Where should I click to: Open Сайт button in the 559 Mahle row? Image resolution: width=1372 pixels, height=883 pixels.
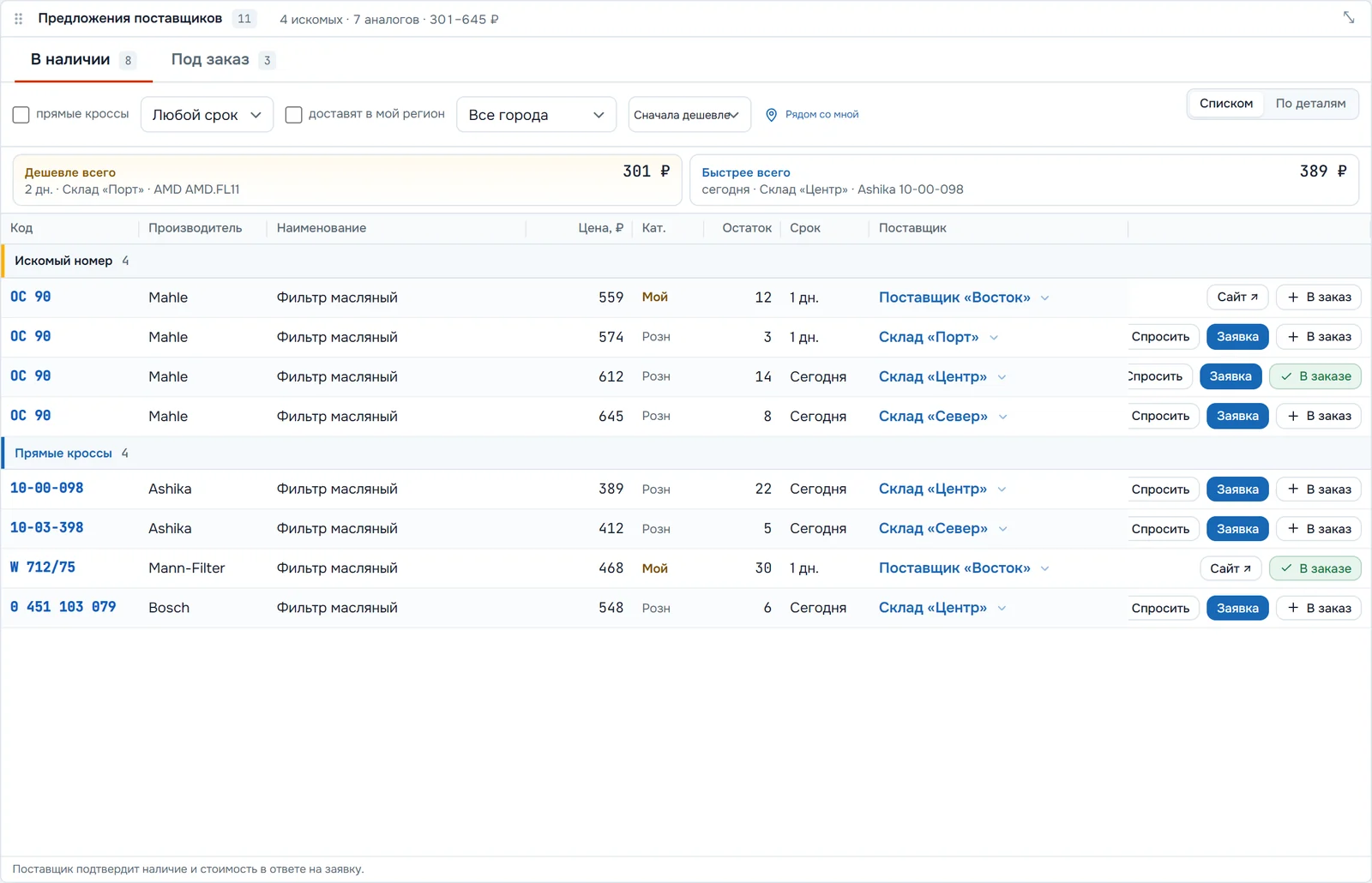[x=1237, y=297]
